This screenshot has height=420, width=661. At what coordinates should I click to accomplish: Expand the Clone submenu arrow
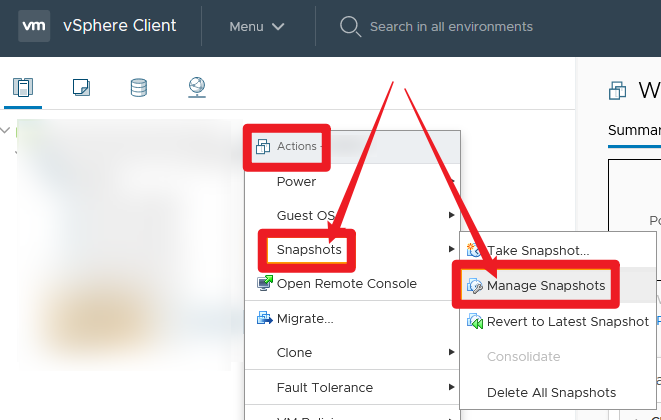pyautogui.click(x=451, y=352)
